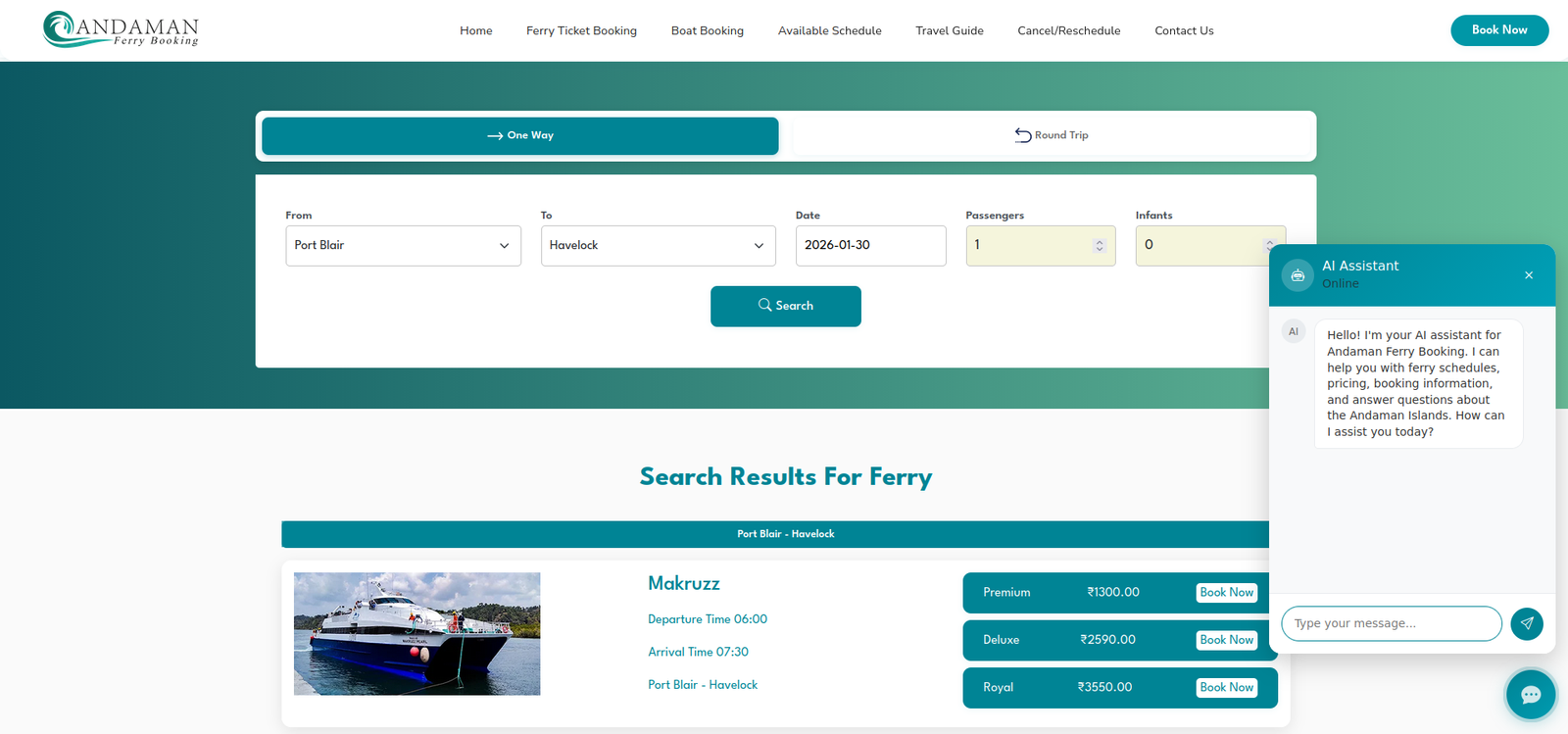Click the Port Blair - Havelock text under Arrival Time

click(x=703, y=685)
